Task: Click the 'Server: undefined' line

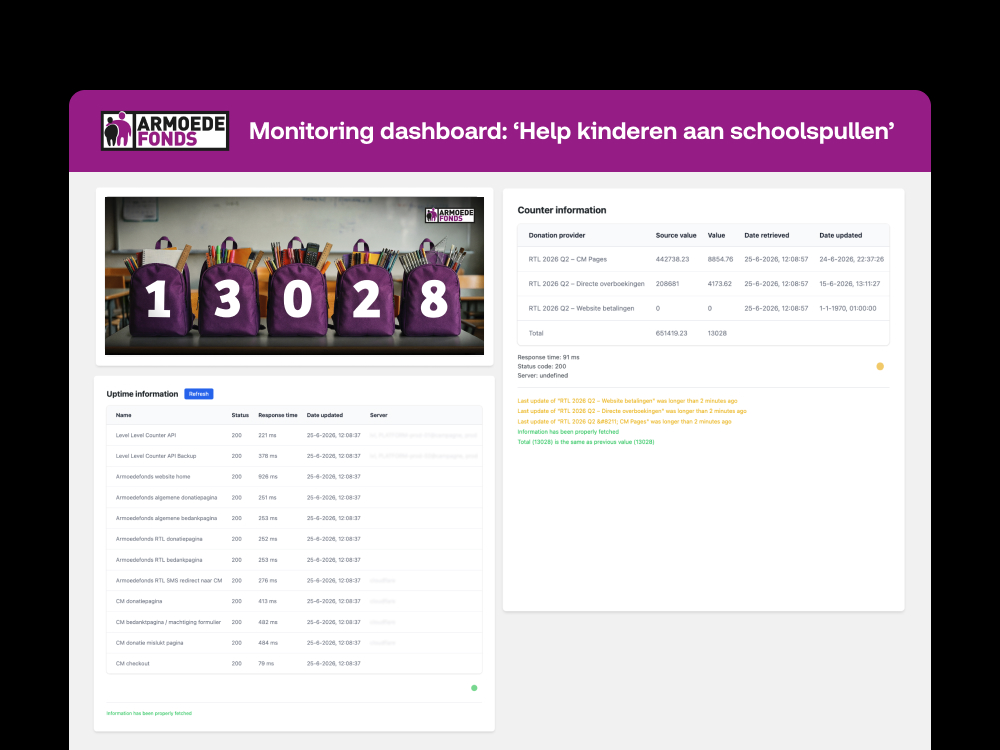Action: tap(543, 376)
